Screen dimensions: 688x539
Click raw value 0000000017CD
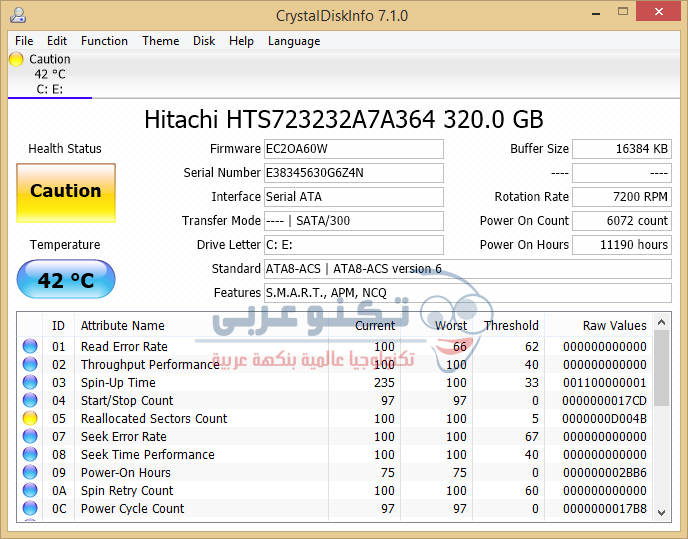[x=604, y=401]
